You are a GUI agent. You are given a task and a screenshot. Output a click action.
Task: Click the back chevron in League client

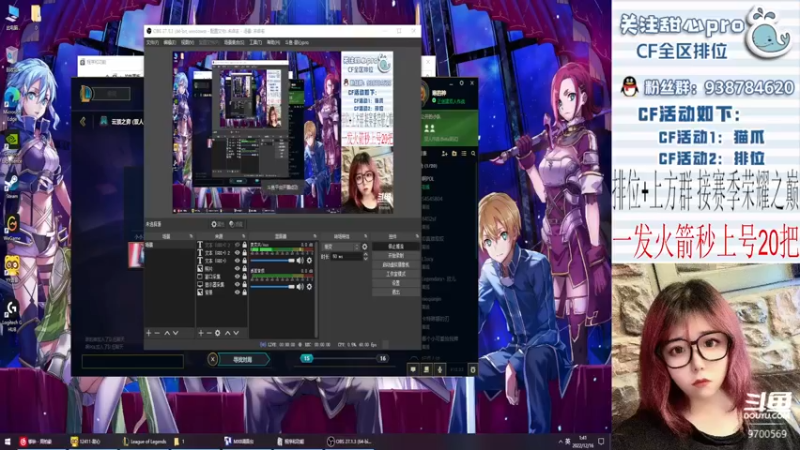[83, 121]
